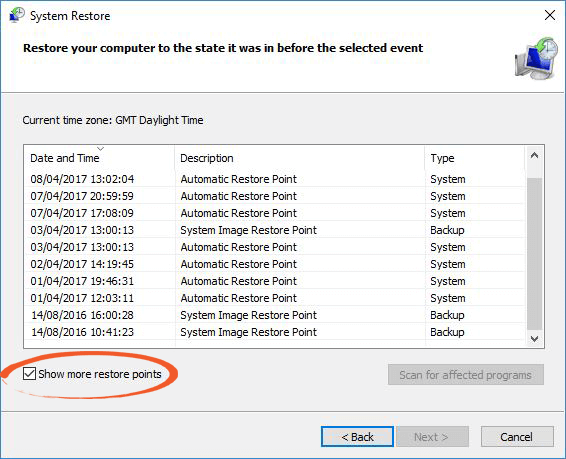Select restore point 07/04/2017 20:59:59
This screenshot has width=566, height=459.
tap(275, 196)
